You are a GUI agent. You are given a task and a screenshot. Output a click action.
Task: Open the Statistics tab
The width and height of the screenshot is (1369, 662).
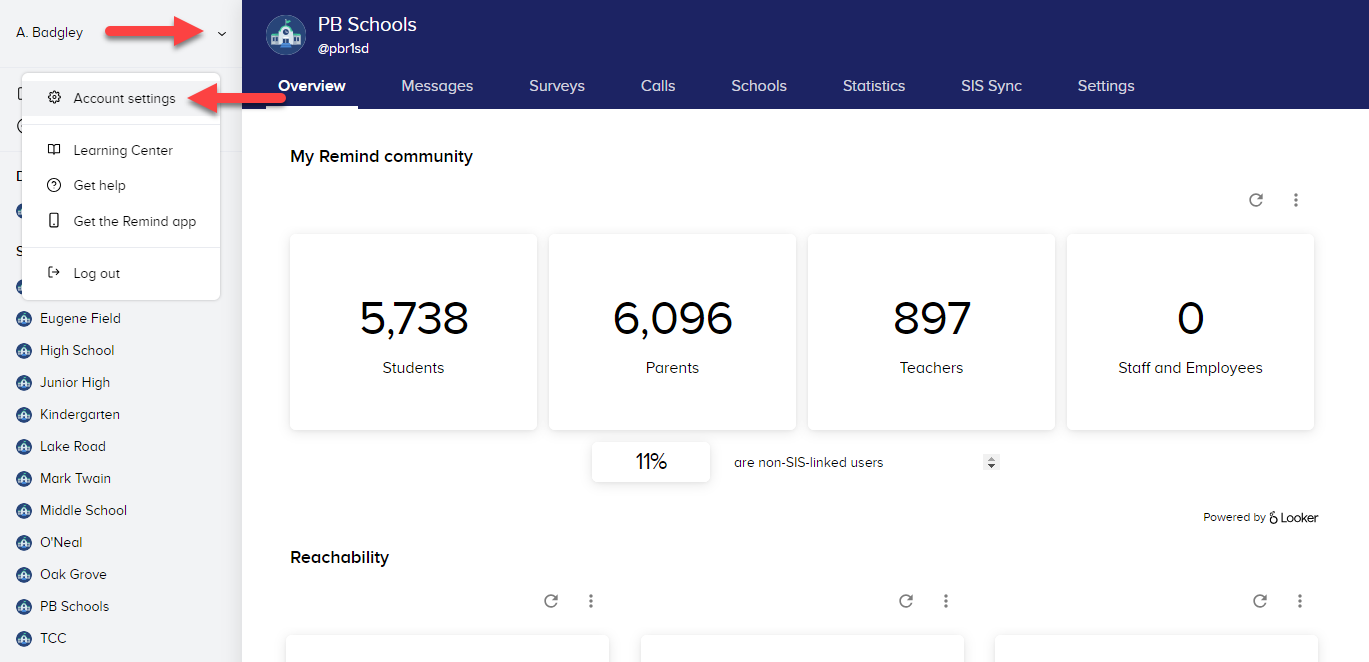pyautogui.click(x=874, y=86)
